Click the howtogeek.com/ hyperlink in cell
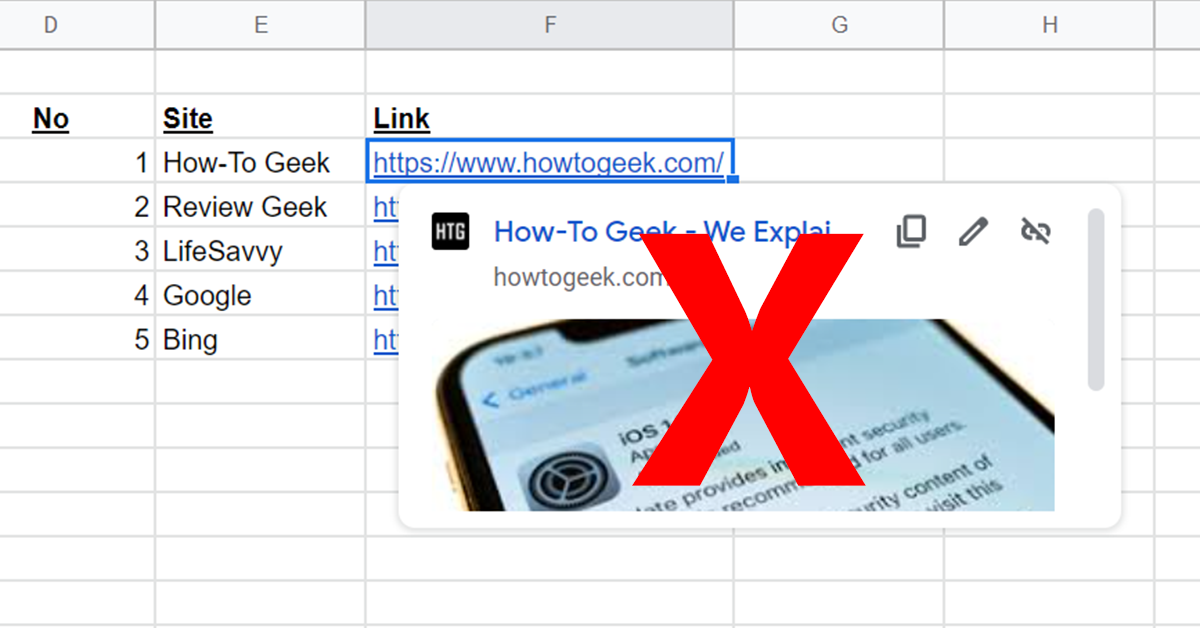 (549, 162)
